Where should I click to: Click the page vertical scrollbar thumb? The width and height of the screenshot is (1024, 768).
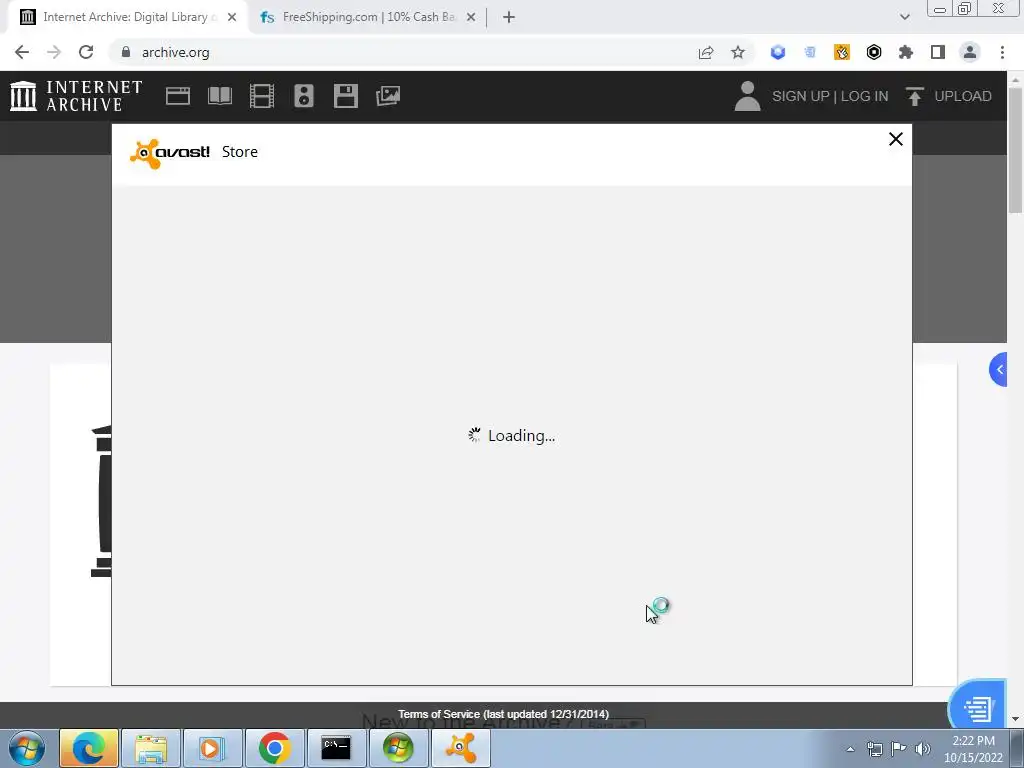pyautogui.click(x=1015, y=150)
